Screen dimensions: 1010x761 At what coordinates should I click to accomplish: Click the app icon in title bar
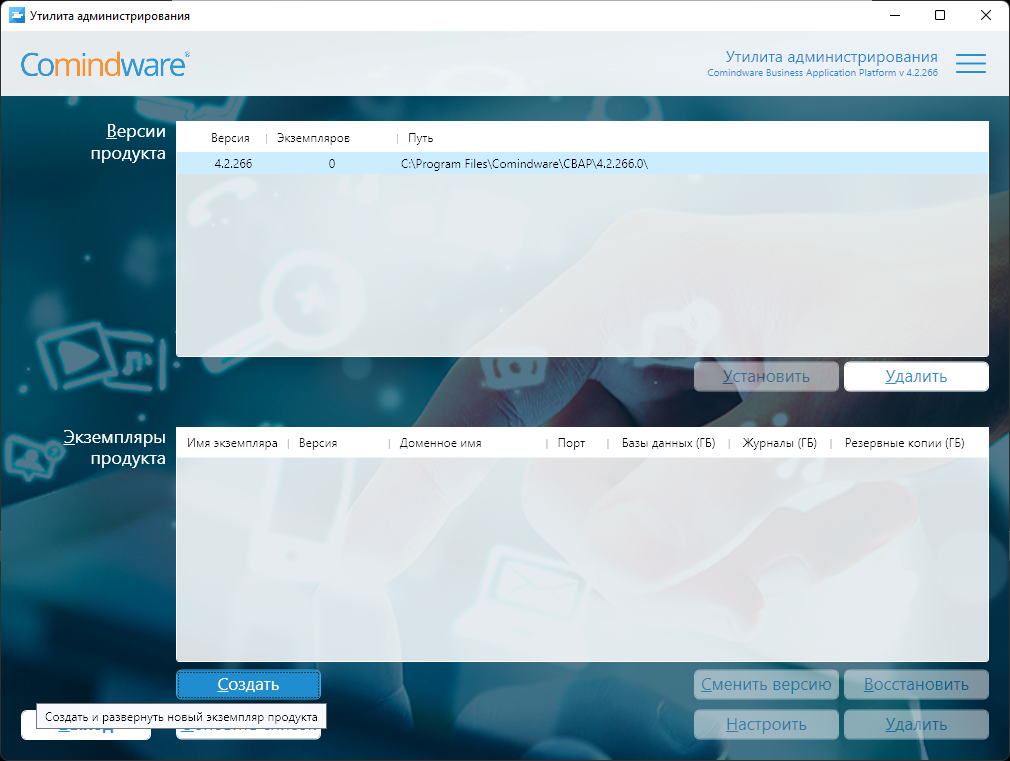16,15
